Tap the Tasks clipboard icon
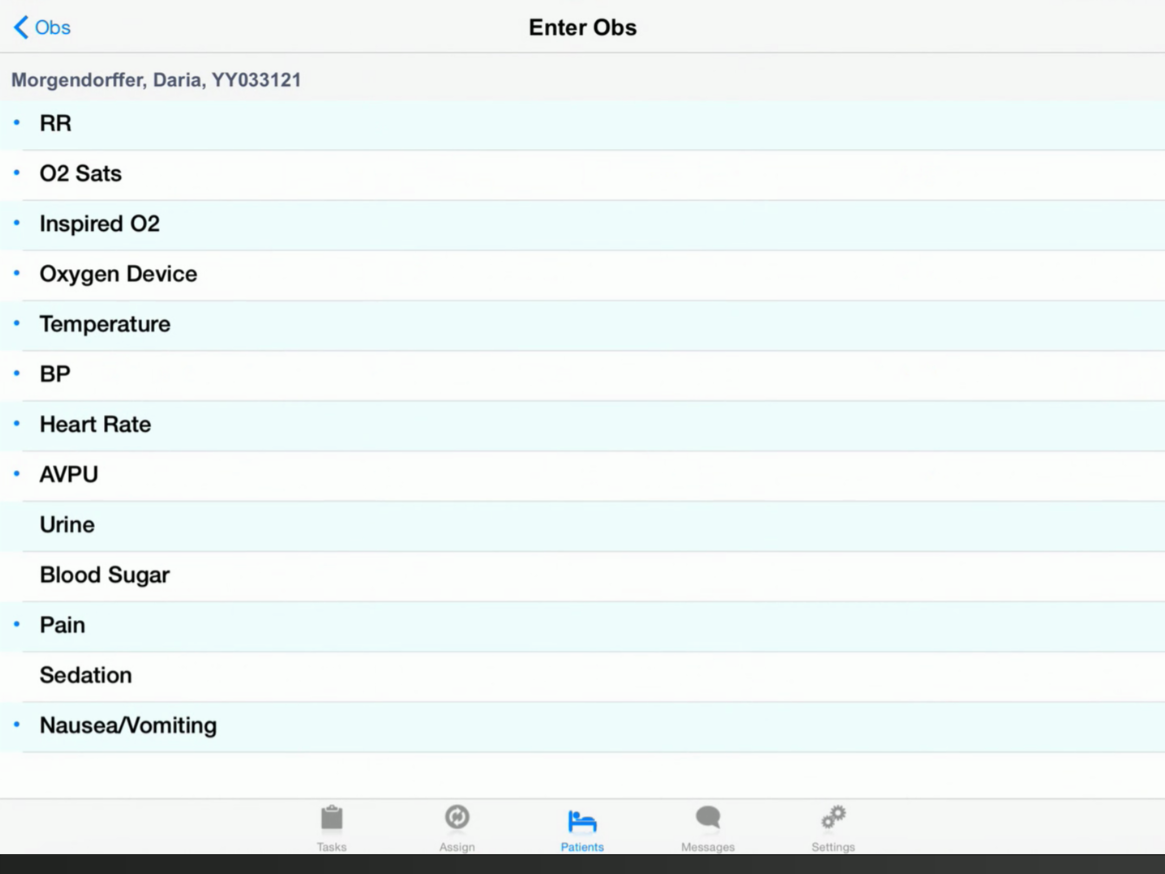This screenshot has width=1165, height=874. pyautogui.click(x=332, y=819)
